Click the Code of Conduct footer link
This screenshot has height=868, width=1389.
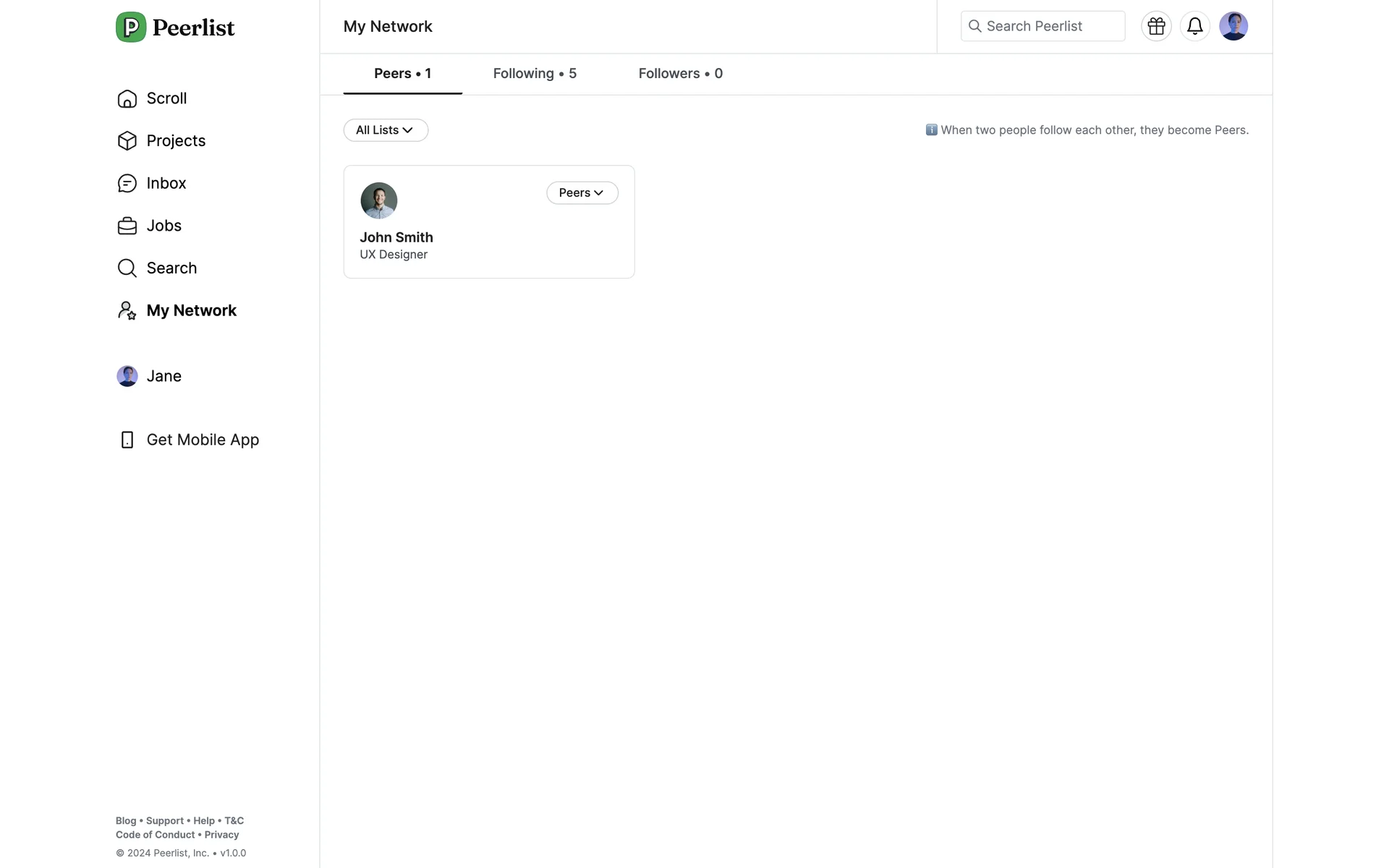click(x=156, y=835)
